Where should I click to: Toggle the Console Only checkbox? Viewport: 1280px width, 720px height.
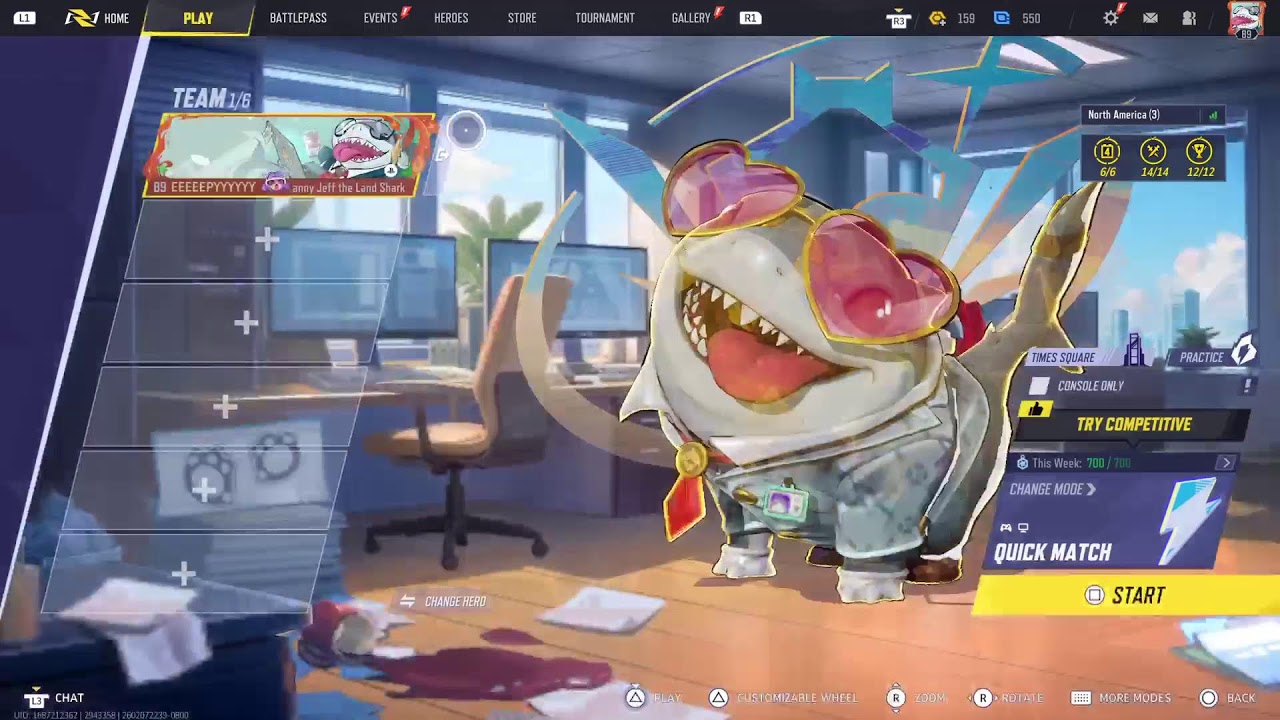pos(1040,386)
